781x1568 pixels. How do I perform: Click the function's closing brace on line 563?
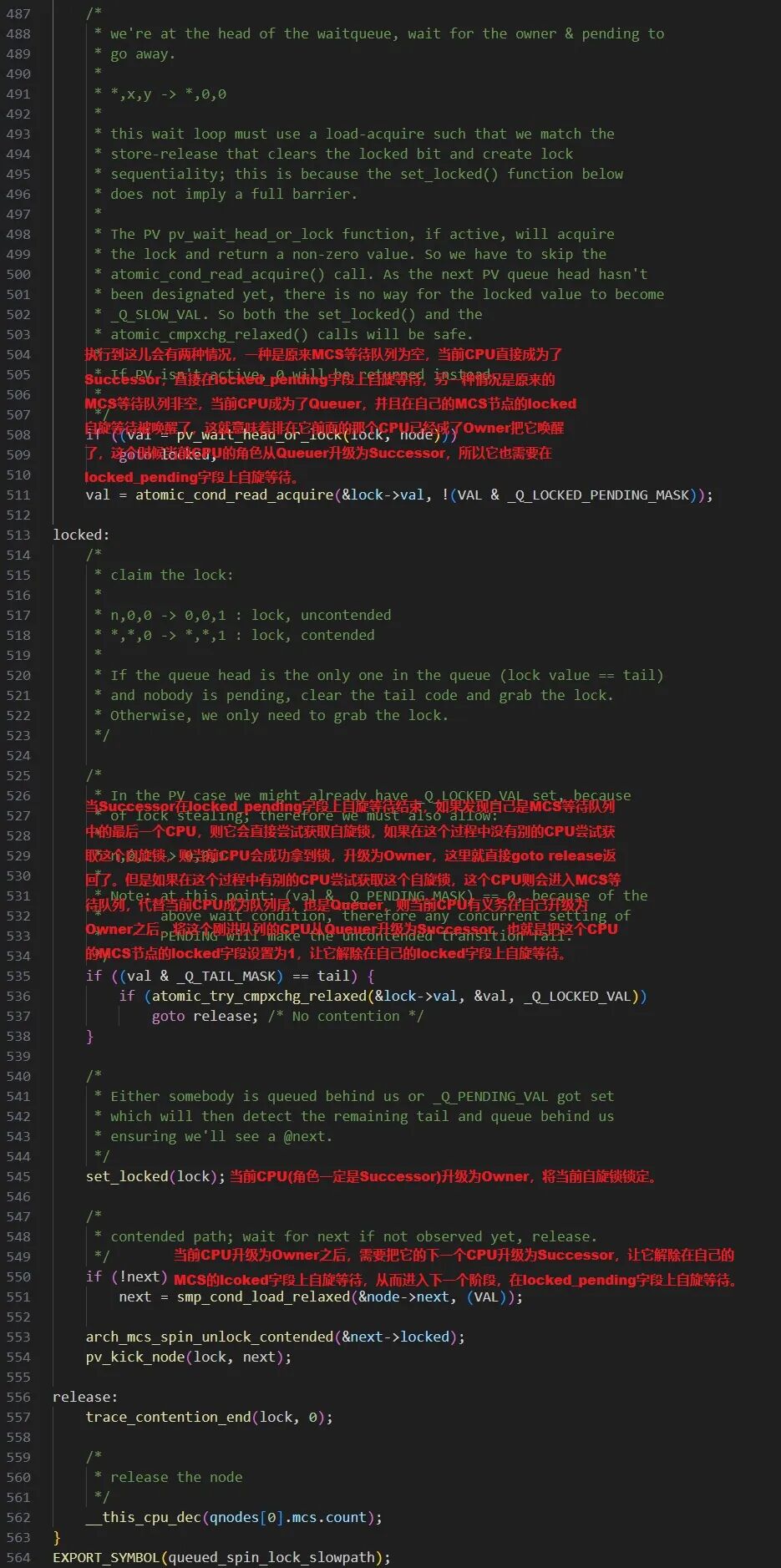[57, 1537]
